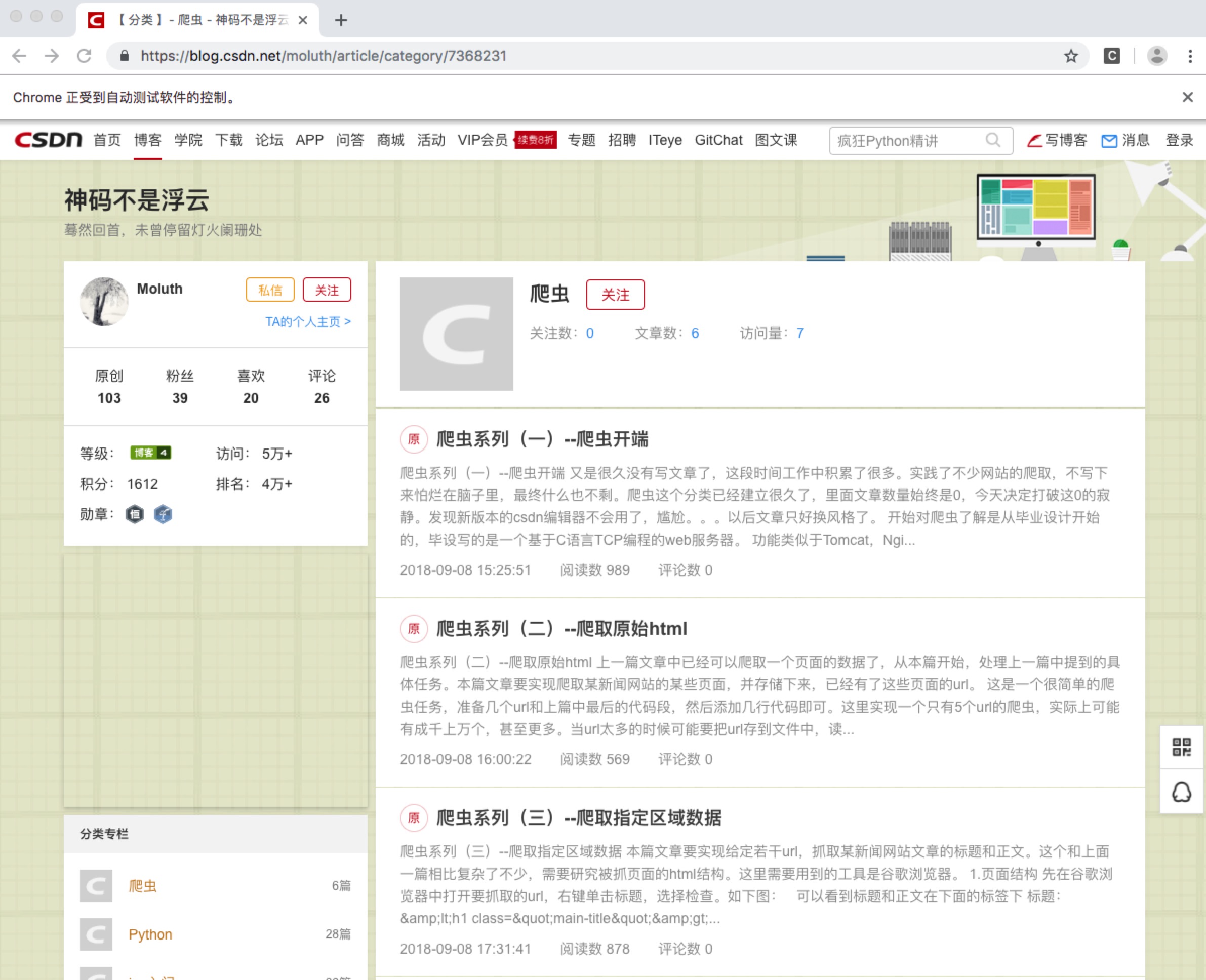Dismiss the automation control notification bar
This screenshot has height=980, width=1206.
1187,98
